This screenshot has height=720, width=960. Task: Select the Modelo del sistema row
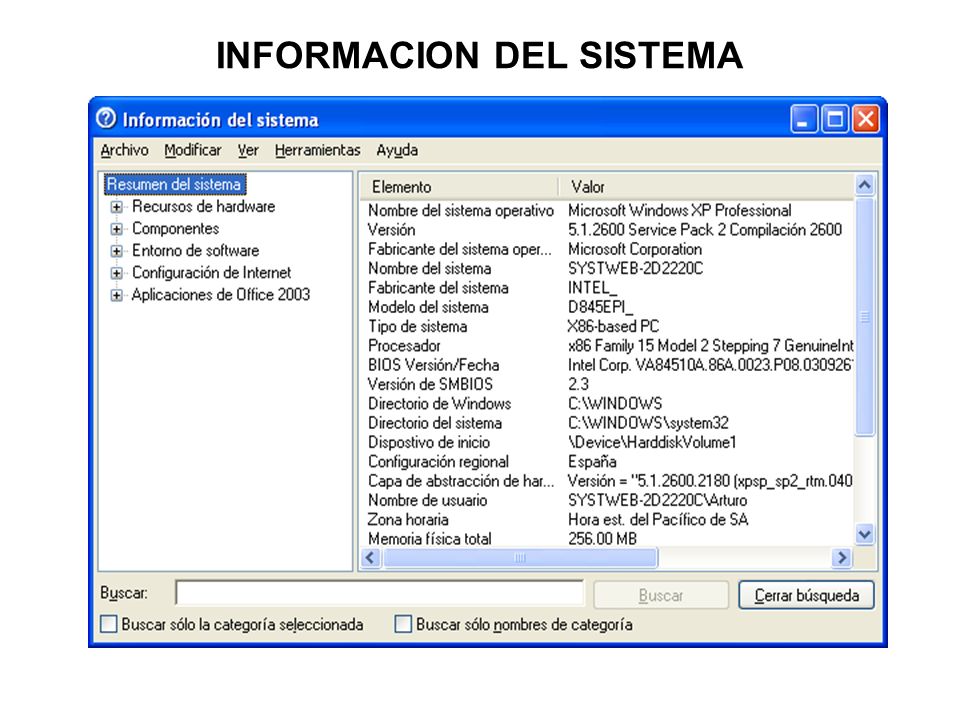pos(607,307)
